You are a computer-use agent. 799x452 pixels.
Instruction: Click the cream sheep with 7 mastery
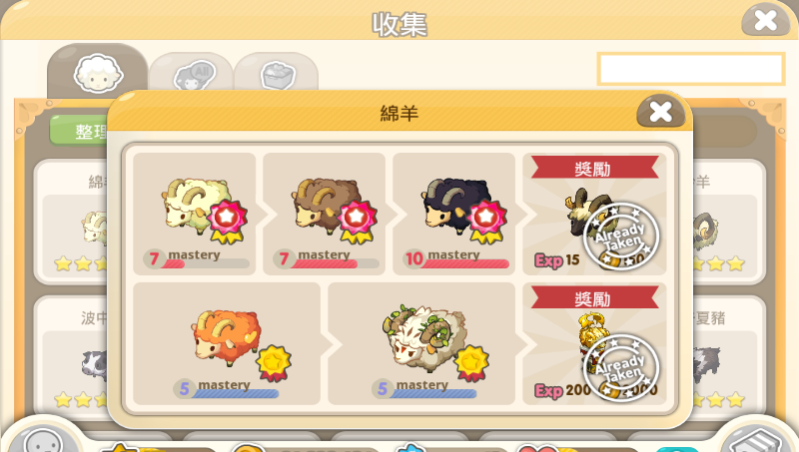coord(194,214)
